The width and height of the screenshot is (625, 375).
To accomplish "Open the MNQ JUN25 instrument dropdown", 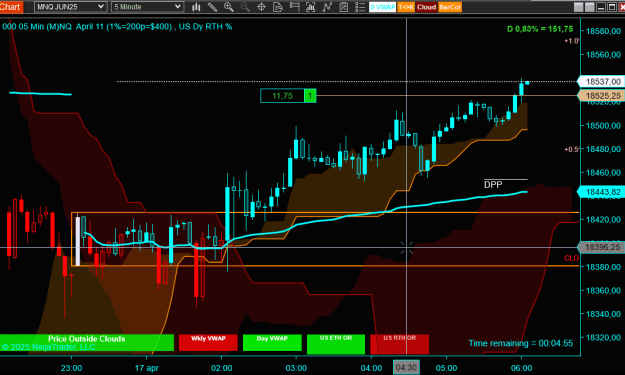I will pyautogui.click(x=70, y=7).
